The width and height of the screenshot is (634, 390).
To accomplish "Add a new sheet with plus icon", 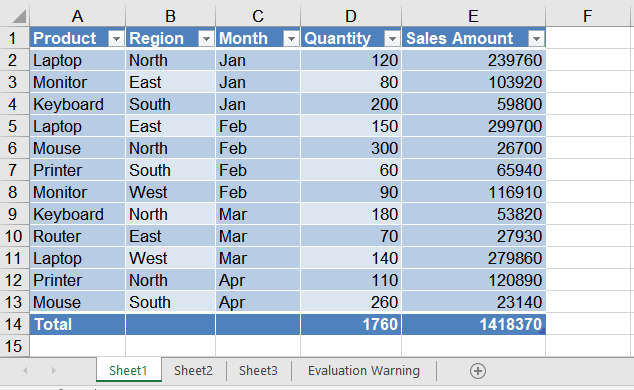I will (478, 371).
